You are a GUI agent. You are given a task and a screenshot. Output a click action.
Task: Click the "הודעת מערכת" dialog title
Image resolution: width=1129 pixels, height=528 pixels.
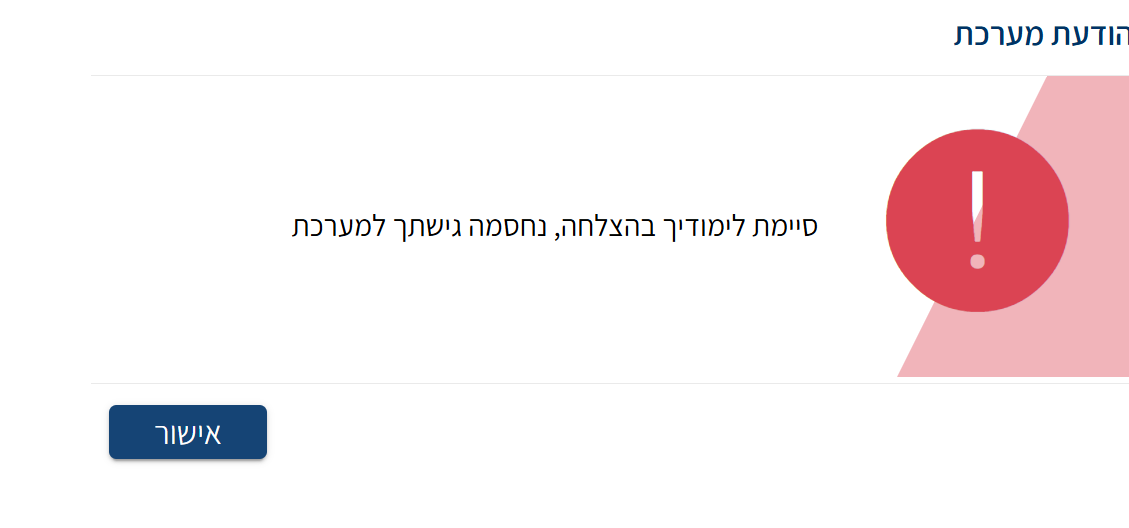point(1041,34)
